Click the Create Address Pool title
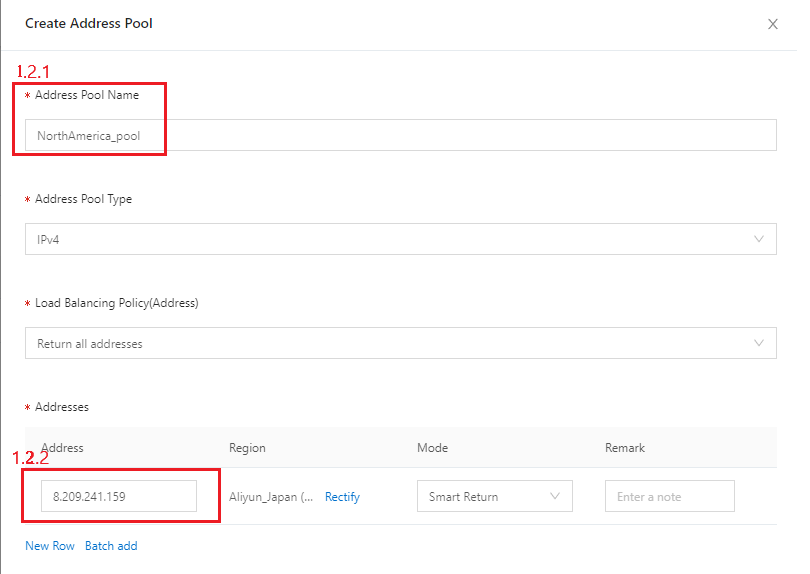 (89, 23)
